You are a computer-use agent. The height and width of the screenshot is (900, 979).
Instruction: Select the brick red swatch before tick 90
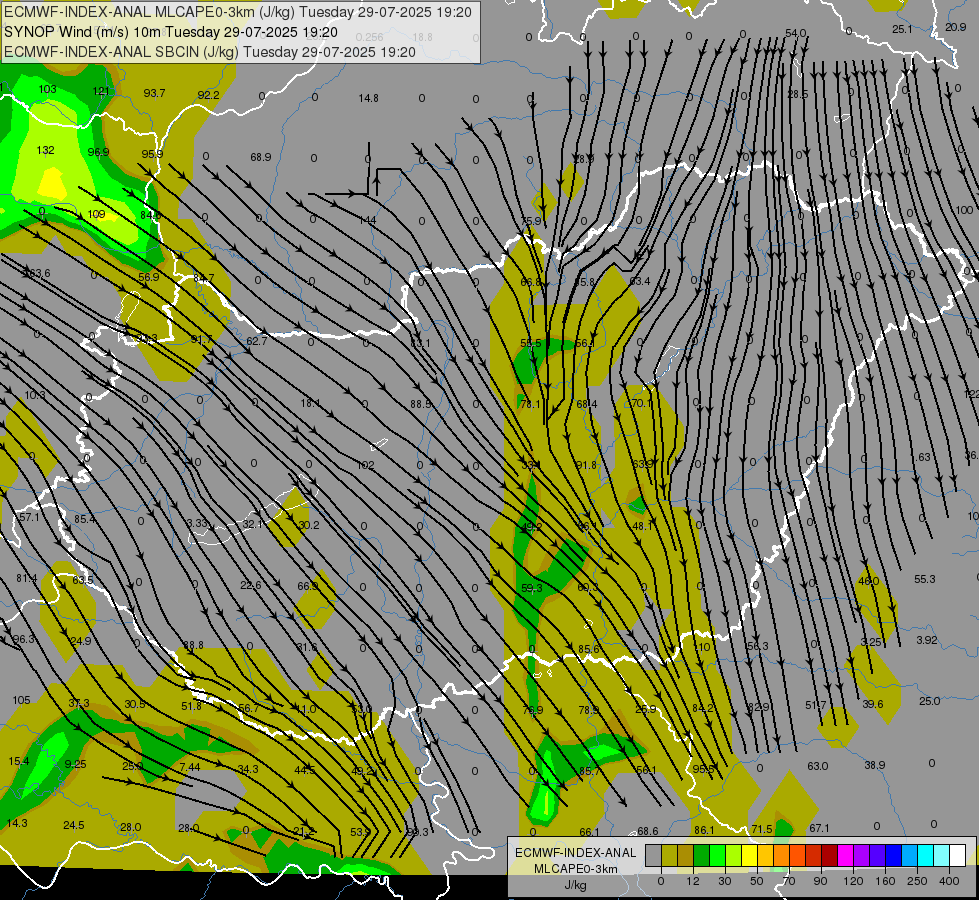pos(814,856)
